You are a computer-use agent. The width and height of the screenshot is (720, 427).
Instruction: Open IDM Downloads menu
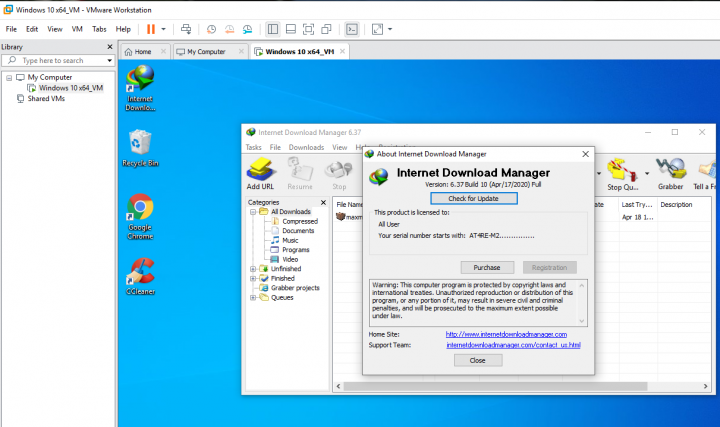[306, 147]
